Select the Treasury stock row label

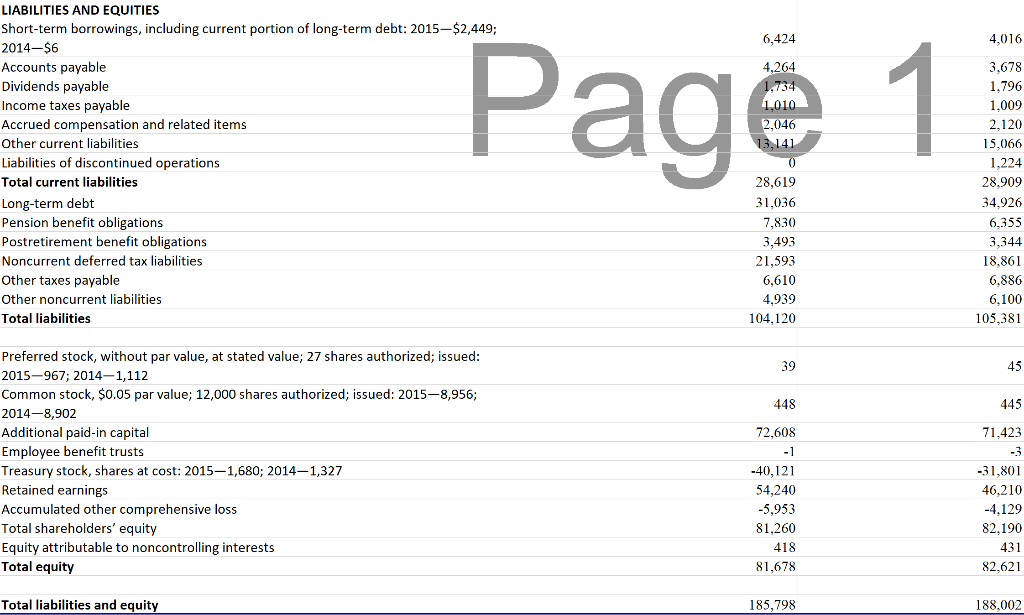(x=110, y=470)
